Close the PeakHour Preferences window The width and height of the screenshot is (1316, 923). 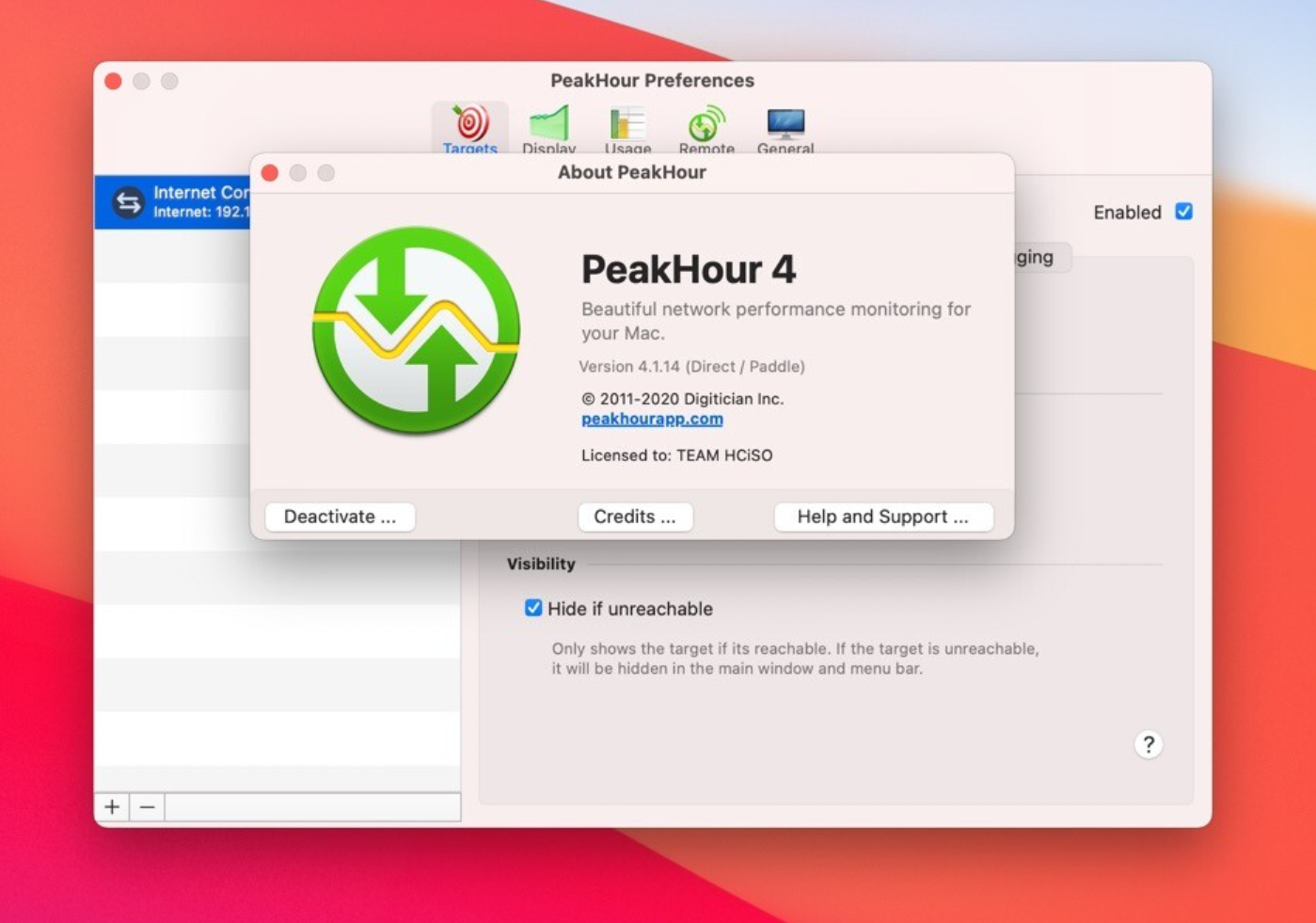[x=114, y=81]
